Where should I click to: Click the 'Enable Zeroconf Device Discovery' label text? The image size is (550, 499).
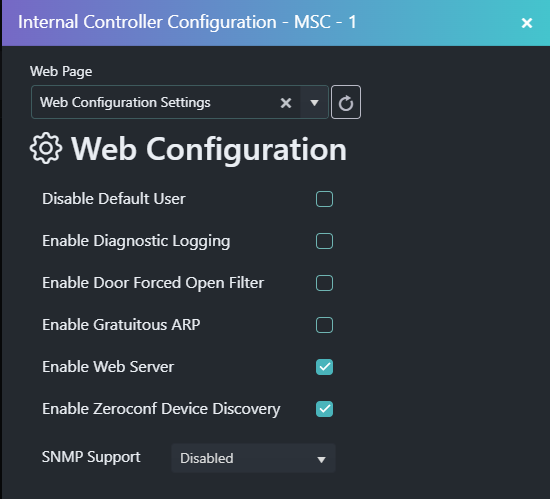[x=161, y=409]
